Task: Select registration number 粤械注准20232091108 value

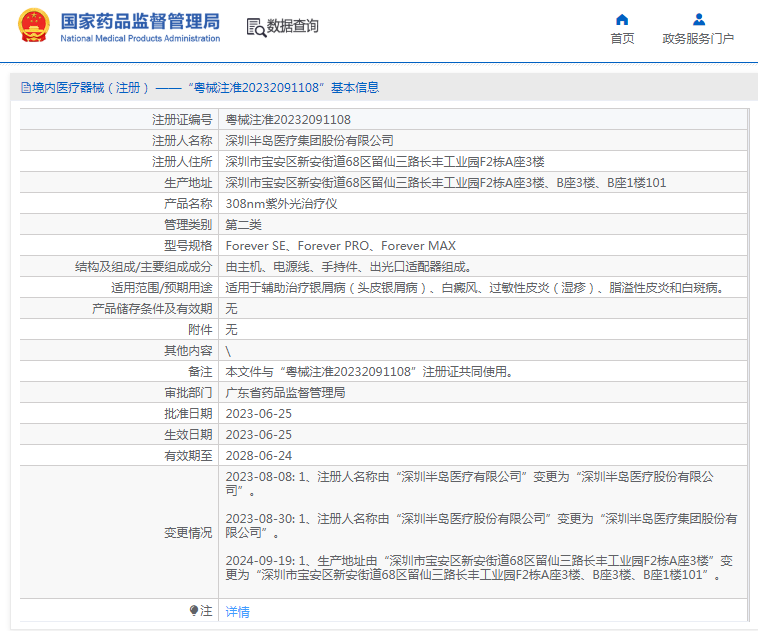Action: (x=288, y=119)
